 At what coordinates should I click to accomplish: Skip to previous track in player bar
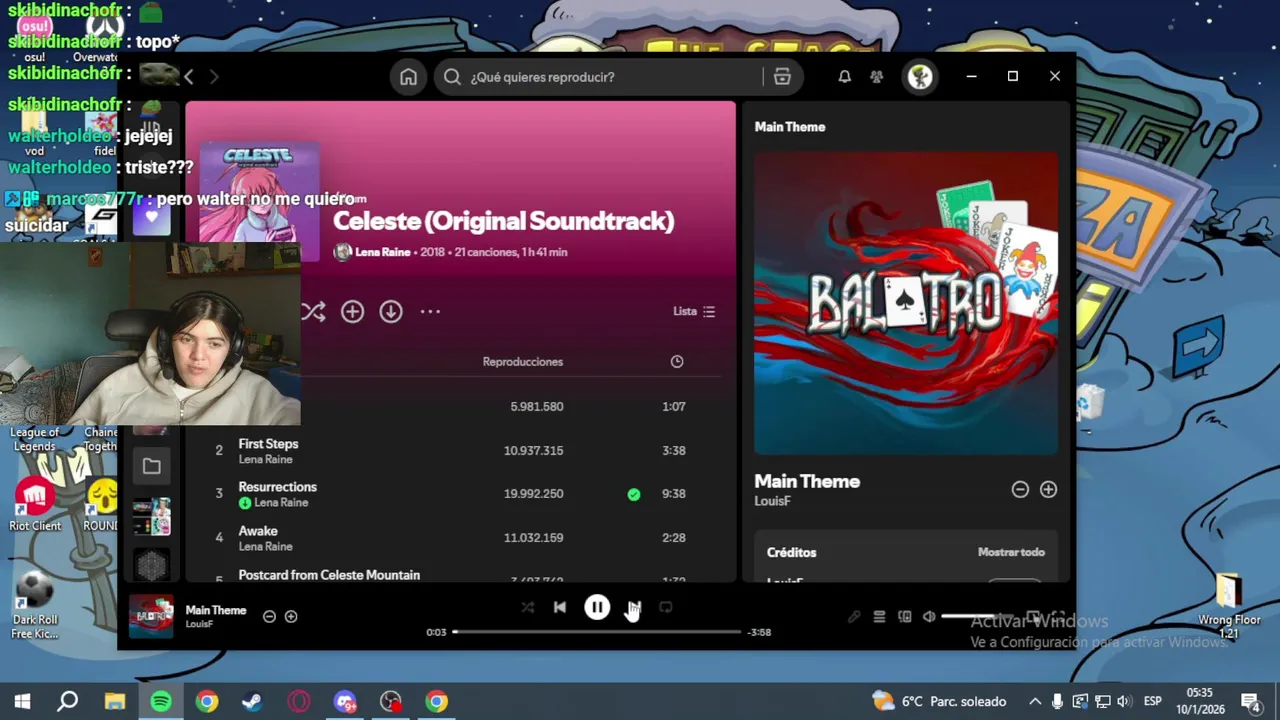pos(560,607)
